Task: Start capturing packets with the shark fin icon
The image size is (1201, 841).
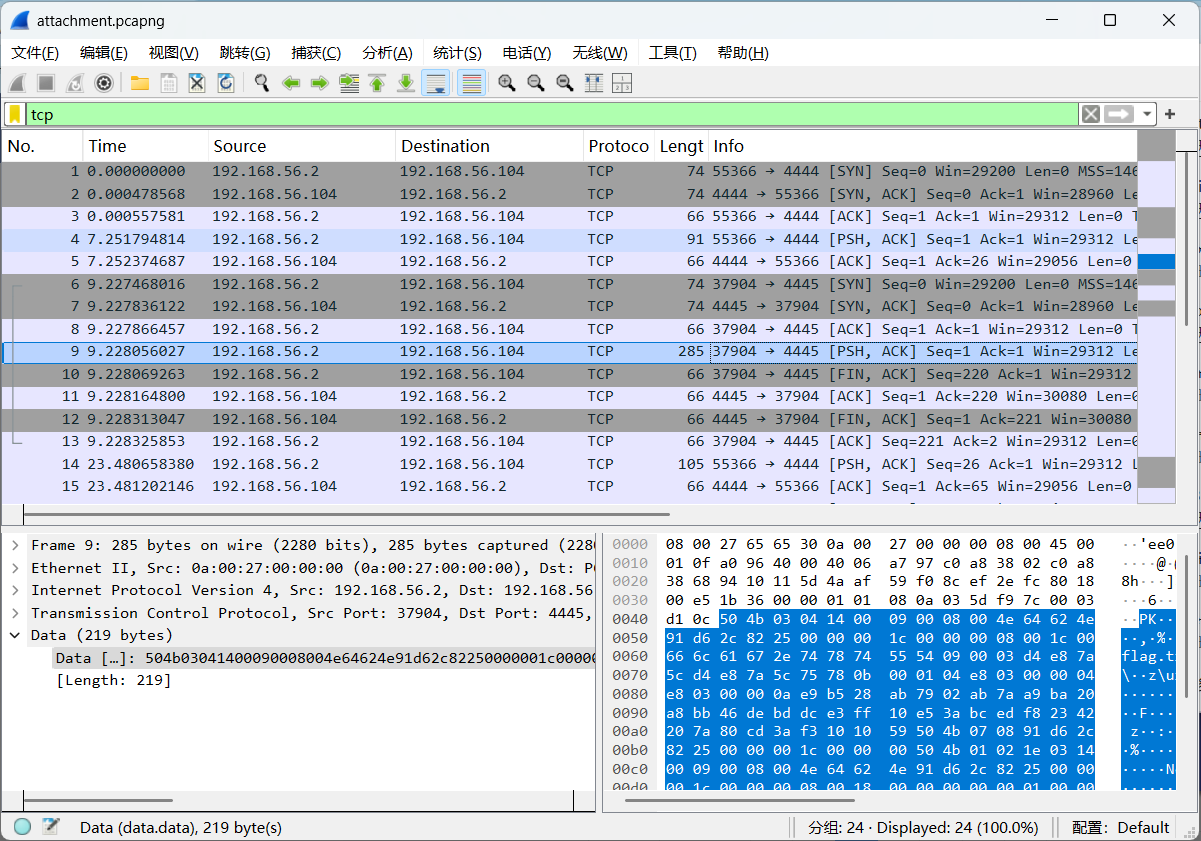Action: (x=17, y=83)
